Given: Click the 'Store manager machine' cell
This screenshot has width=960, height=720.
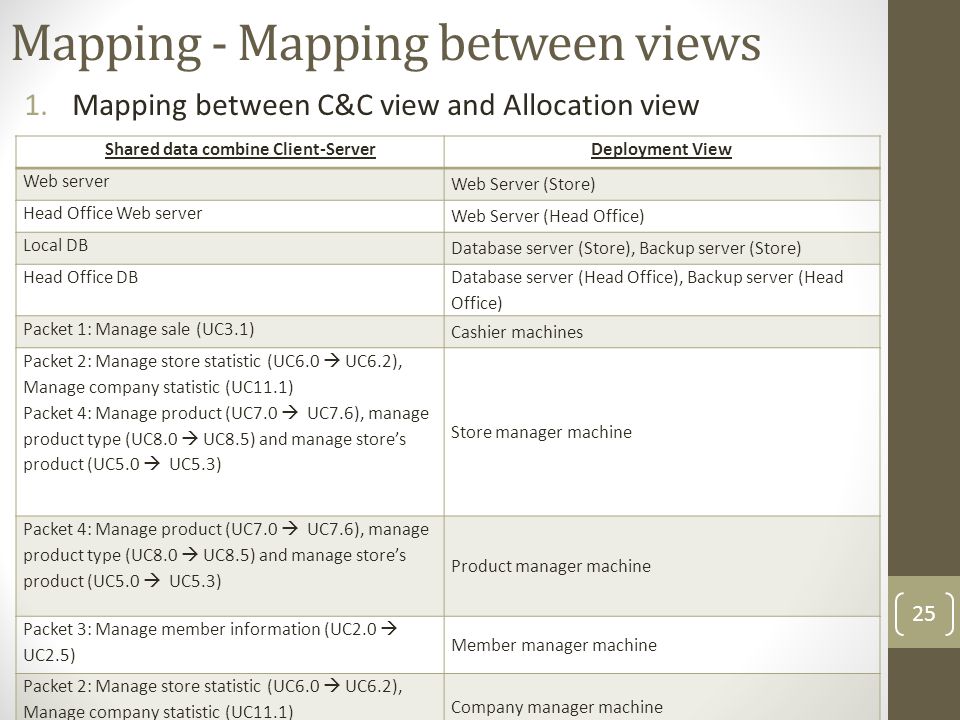Looking at the screenshot, I should pos(662,432).
